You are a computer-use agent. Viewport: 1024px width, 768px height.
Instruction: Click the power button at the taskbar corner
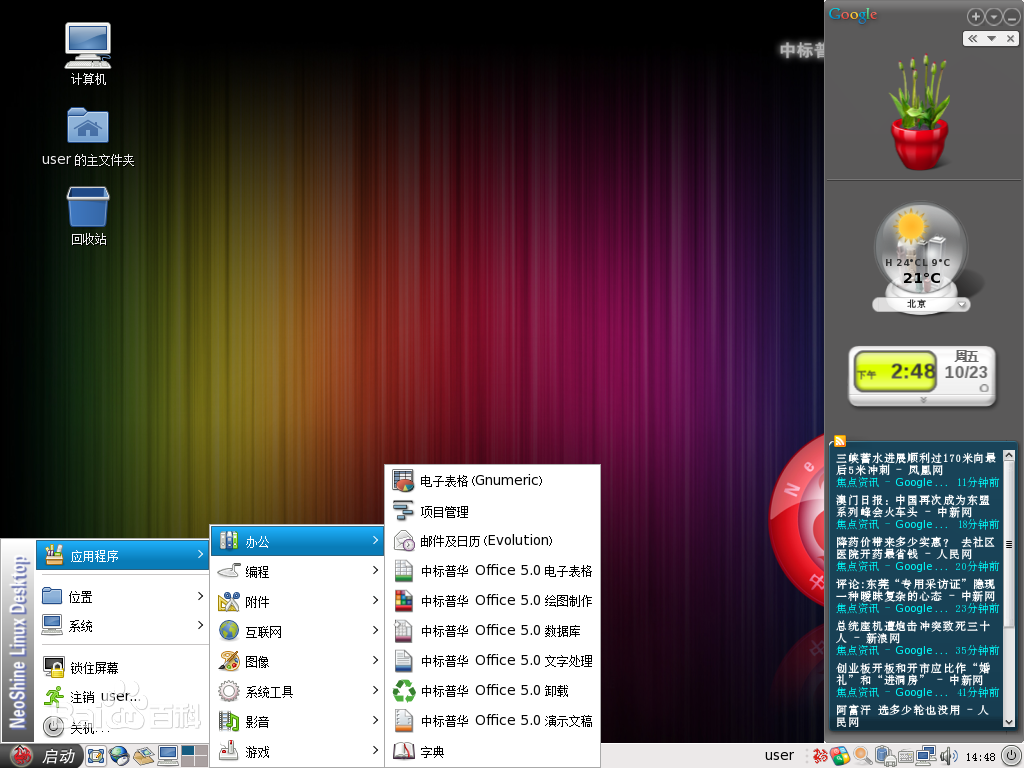(1011, 756)
